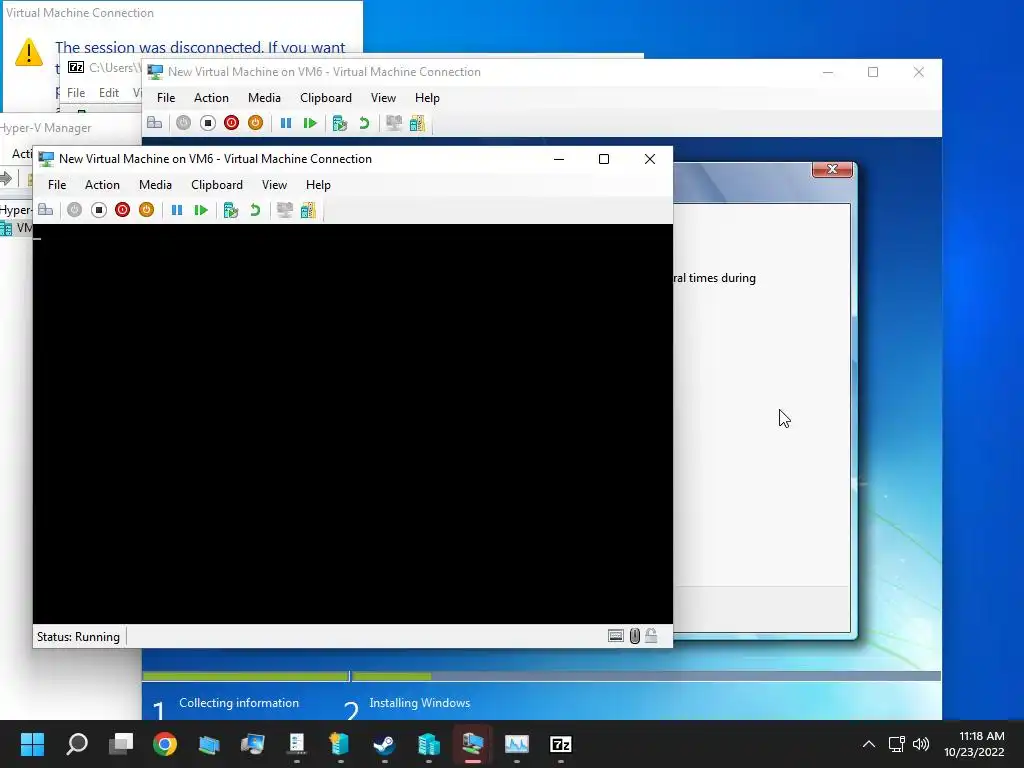Click the 'Status: Running' text
This screenshot has width=1024, height=768.
(x=78, y=637)
